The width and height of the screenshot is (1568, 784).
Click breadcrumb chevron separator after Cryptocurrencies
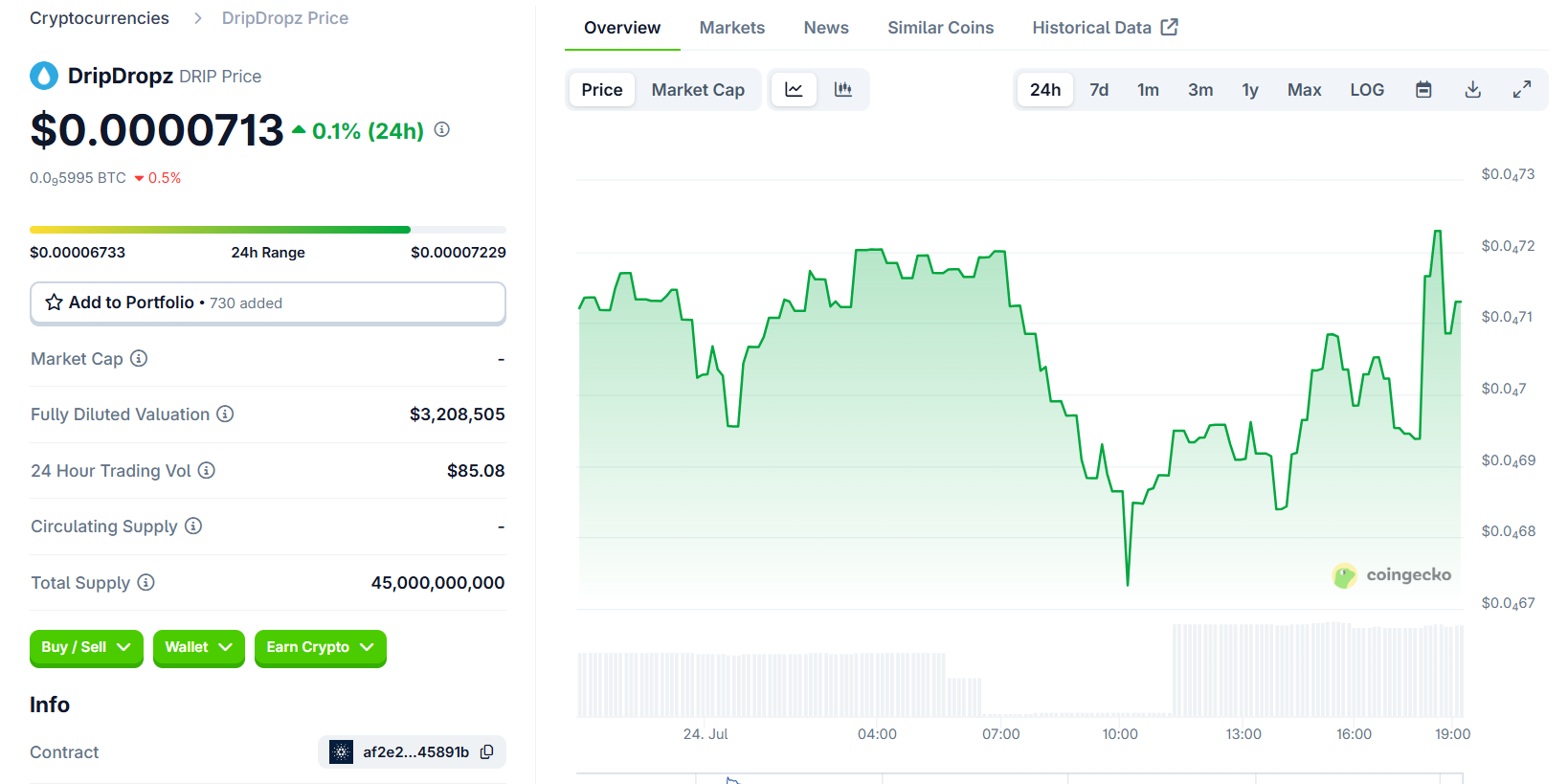198,18
